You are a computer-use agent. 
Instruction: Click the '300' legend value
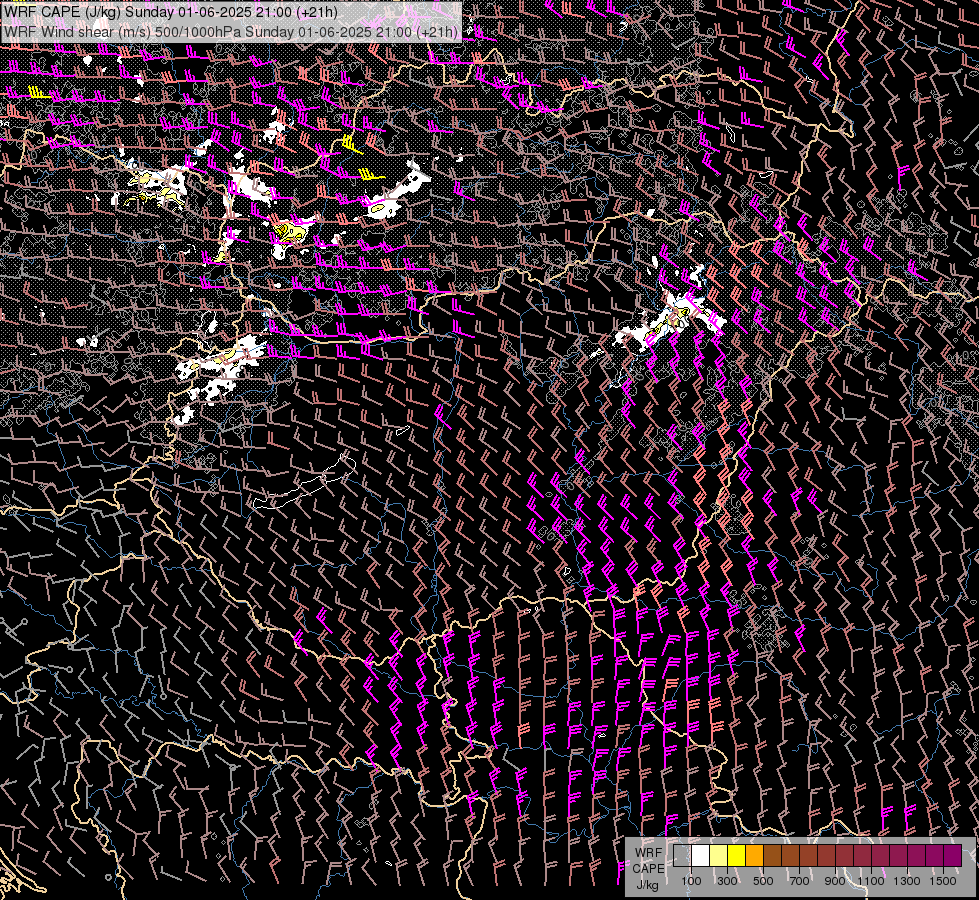727,881
